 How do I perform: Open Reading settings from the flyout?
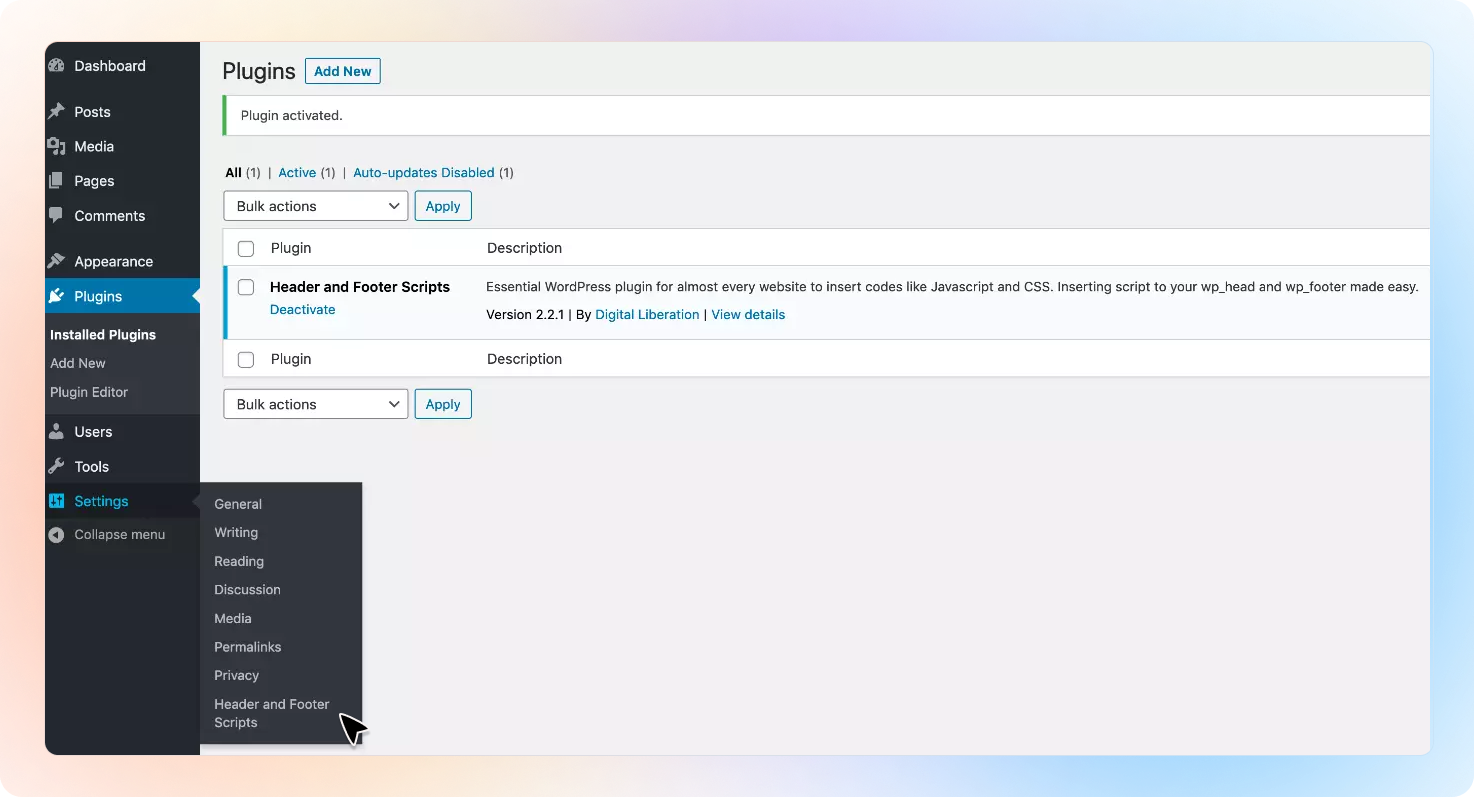point(239,562)
